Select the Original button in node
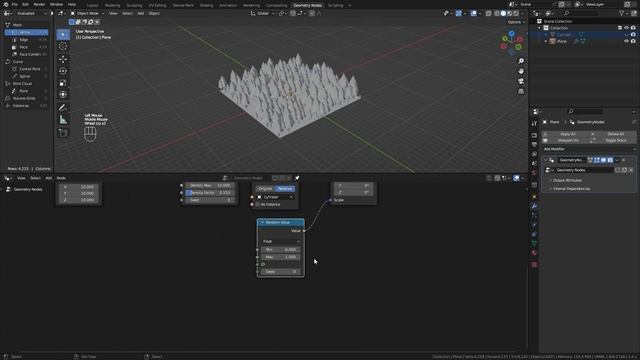This screenshot has height=360, width=640. coord(265,189)
